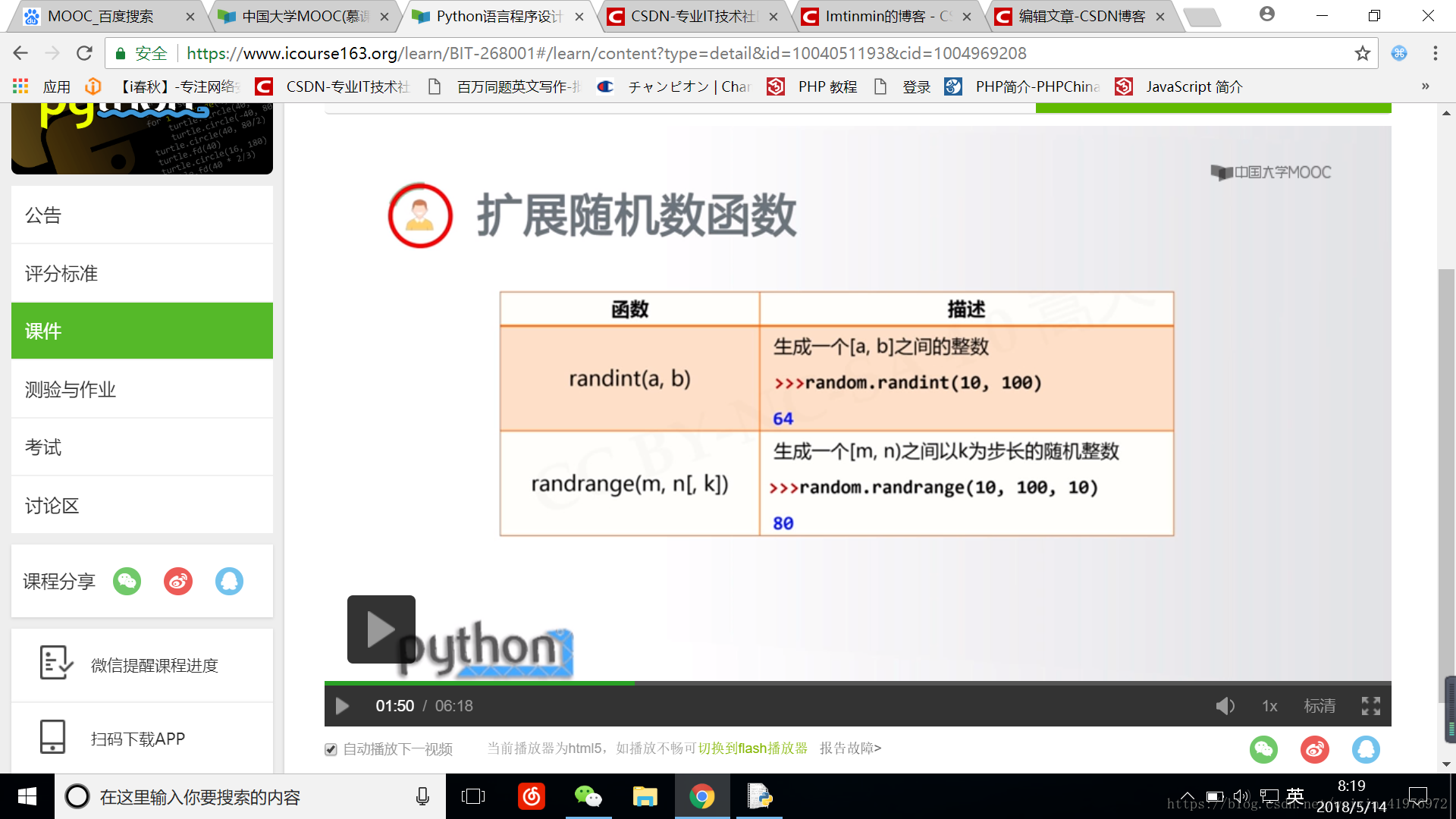1456x819 pixels.
Task: Enter fullscreen mode in the video player
Action: click(x=1370, y=706)
